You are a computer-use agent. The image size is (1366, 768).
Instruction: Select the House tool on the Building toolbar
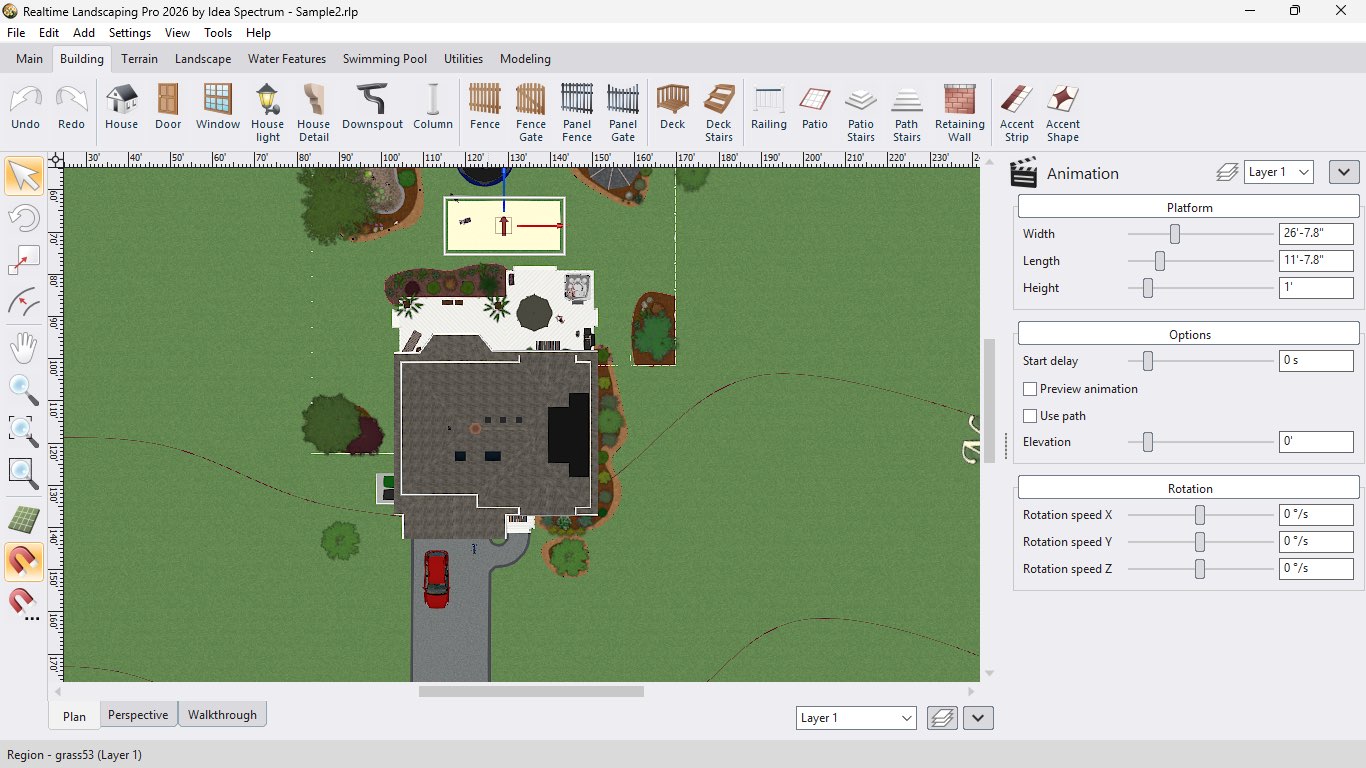(x=121, y=107)
